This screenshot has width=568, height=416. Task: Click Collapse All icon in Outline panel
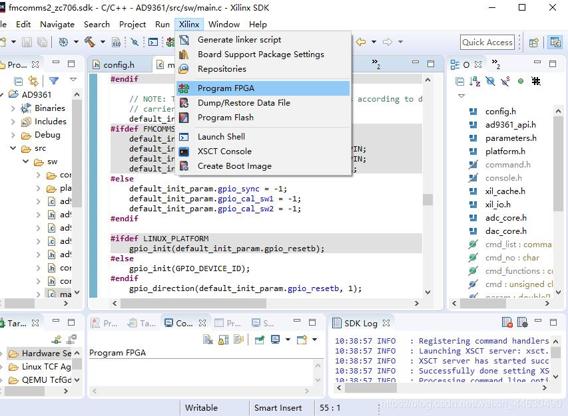coord(460,81)
